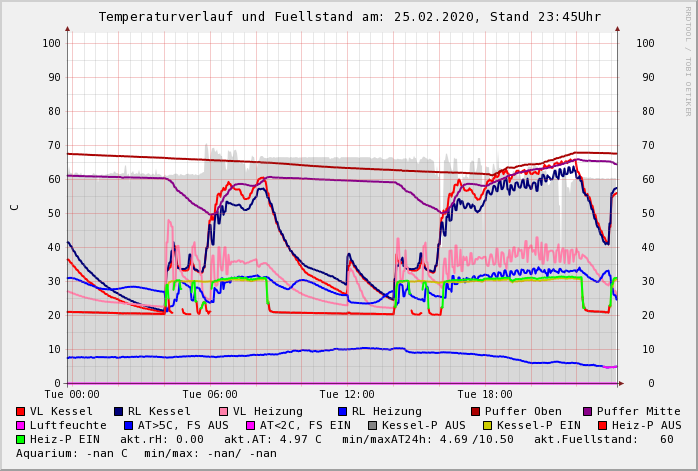Select the dark red Puffer Oben swatch
This screenshot has height=471, width=698.
[x=475, y=411]
